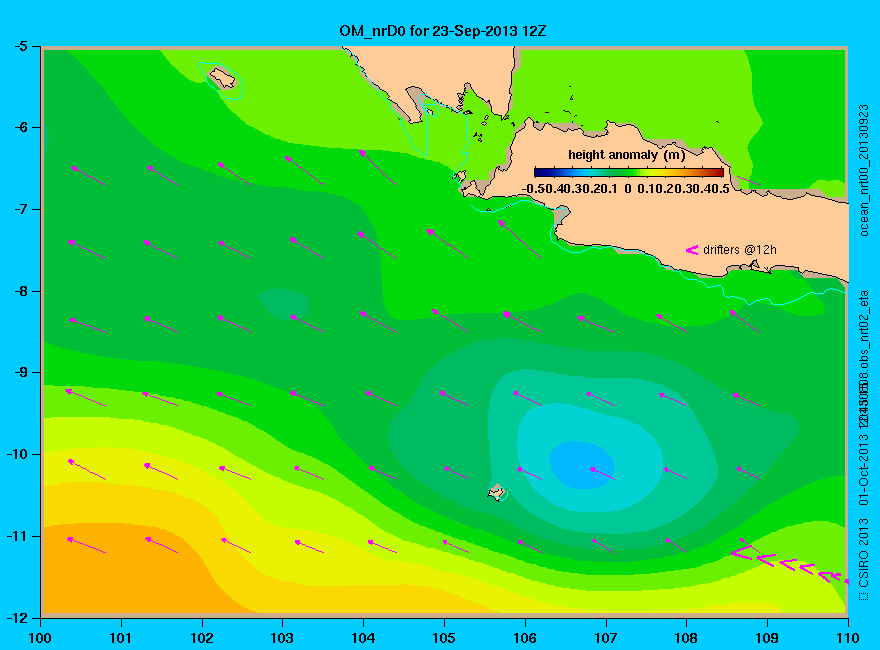Click longitude tick label '107'
The height and width of the screenshot is (650, 880).
(606, 638)
